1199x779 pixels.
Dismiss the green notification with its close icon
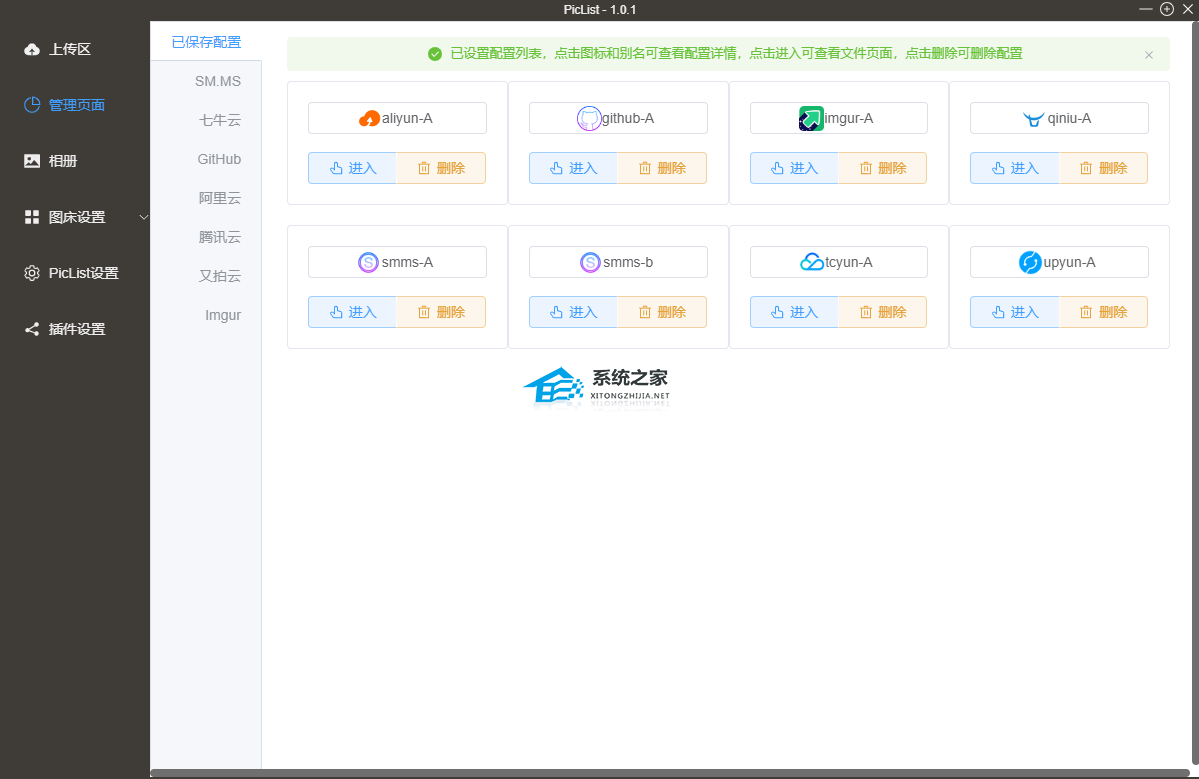(1149, 54)
